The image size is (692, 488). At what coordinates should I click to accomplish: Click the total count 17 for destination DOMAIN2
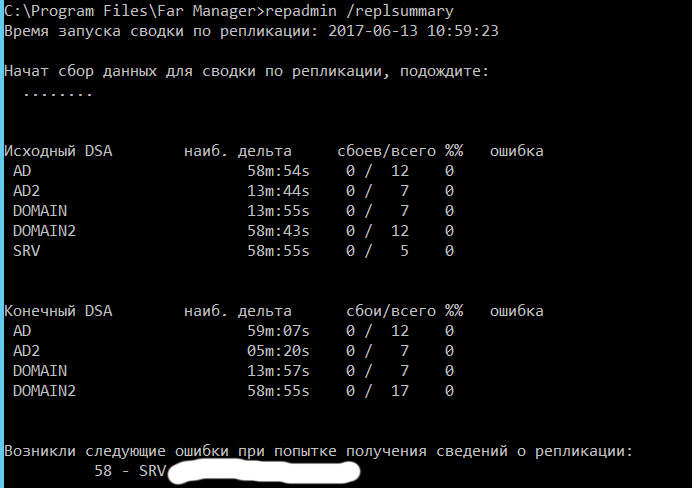[400, 390]
